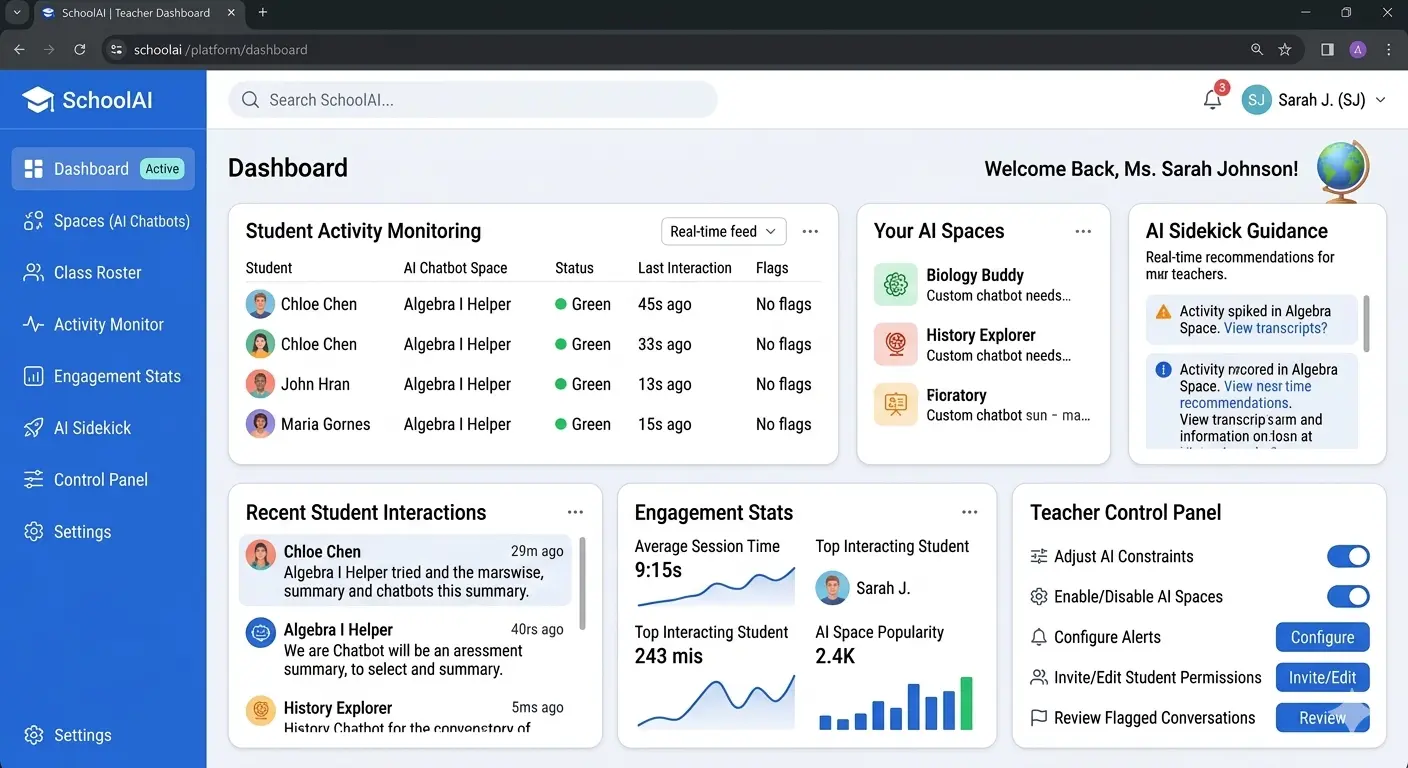The height and width of the screenshot is (768, 1408).
Task: Select Dashboard in the sidebar
Action: pyautogui.click(x=91, y=168)
